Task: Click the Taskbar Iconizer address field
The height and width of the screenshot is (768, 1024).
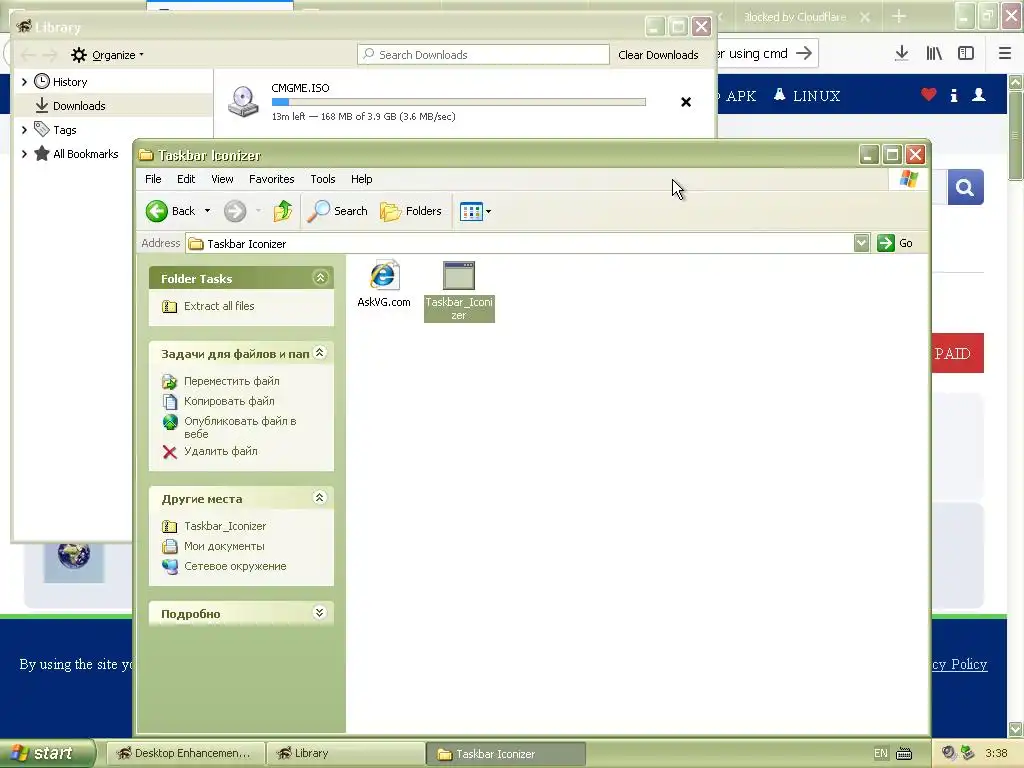Action: [520, 244]
